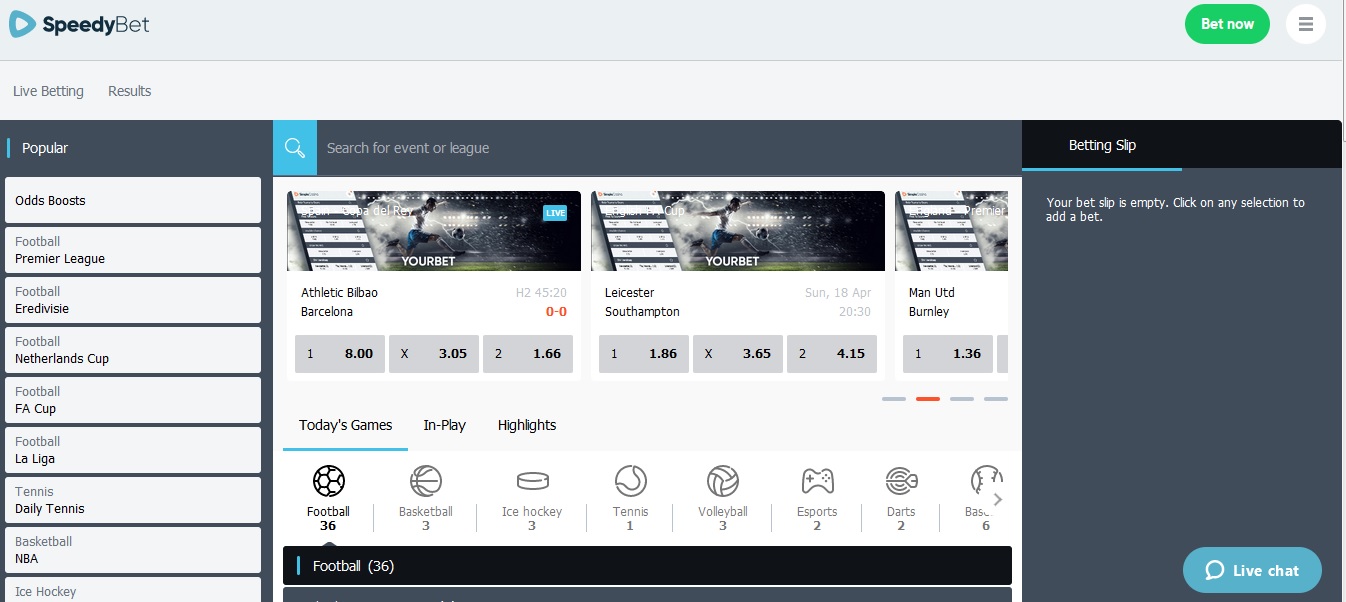Screen dimensions: 1346x602
Task: Open FA Cup in sidebar
Action: pos(133,400)
